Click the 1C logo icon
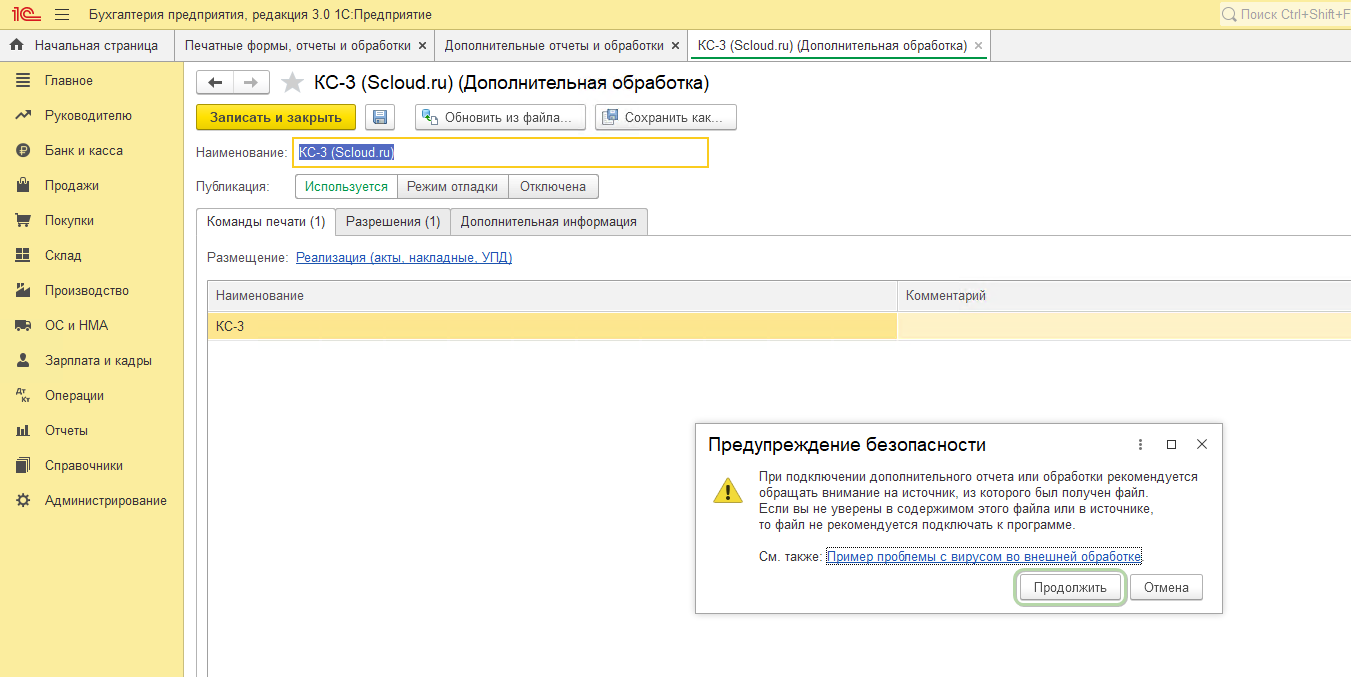 pos(25,15)
